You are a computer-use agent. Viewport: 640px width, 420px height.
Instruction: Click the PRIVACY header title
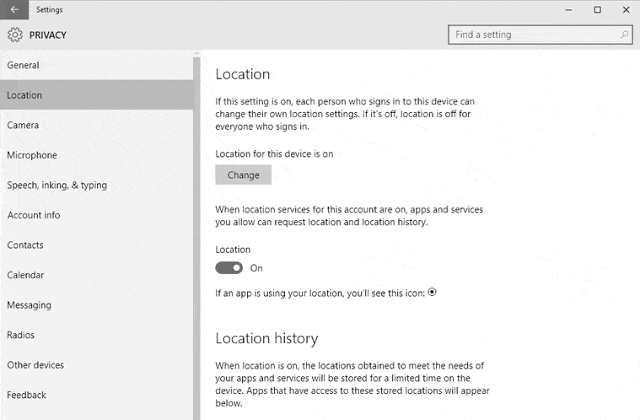click(x=48, y=35)
